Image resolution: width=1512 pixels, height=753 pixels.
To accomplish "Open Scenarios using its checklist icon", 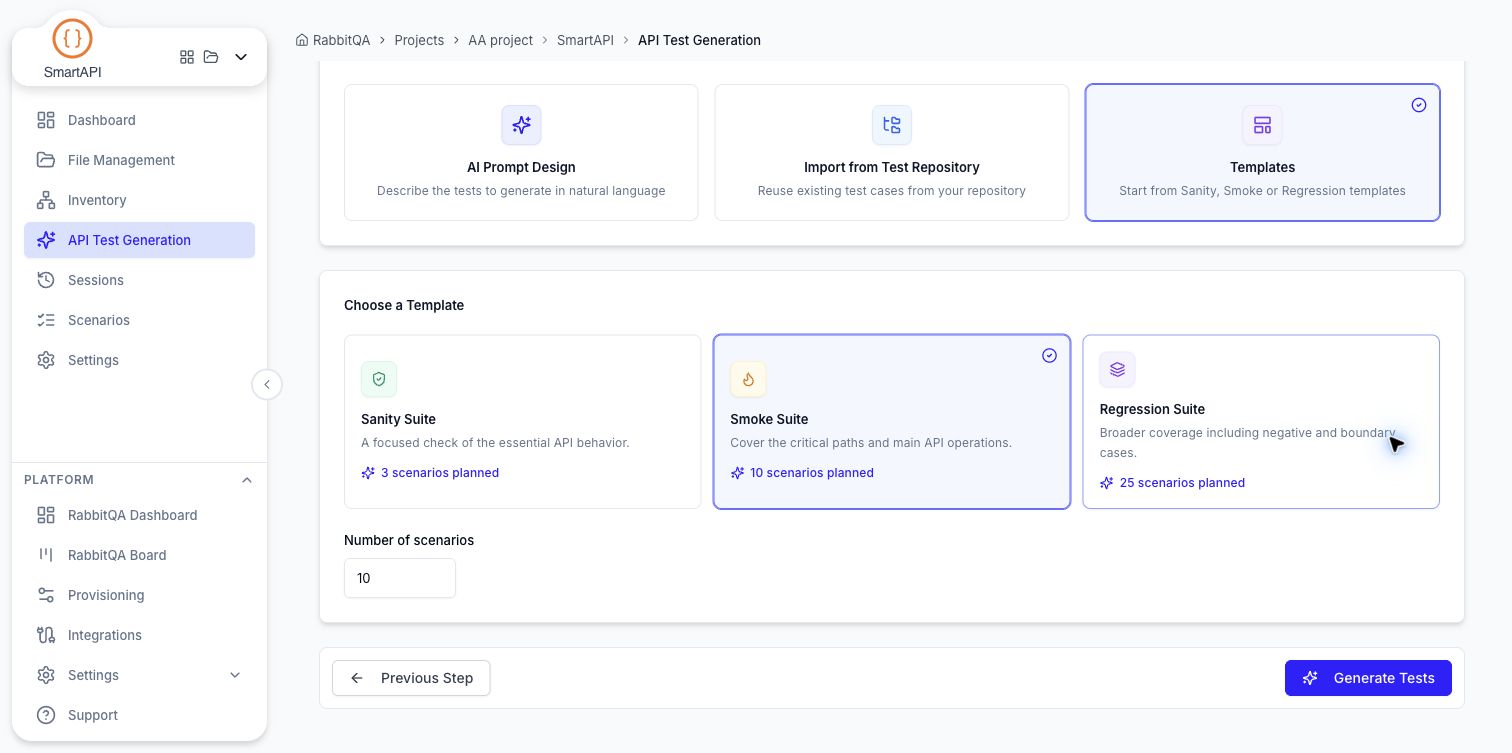I will (46, 320).
